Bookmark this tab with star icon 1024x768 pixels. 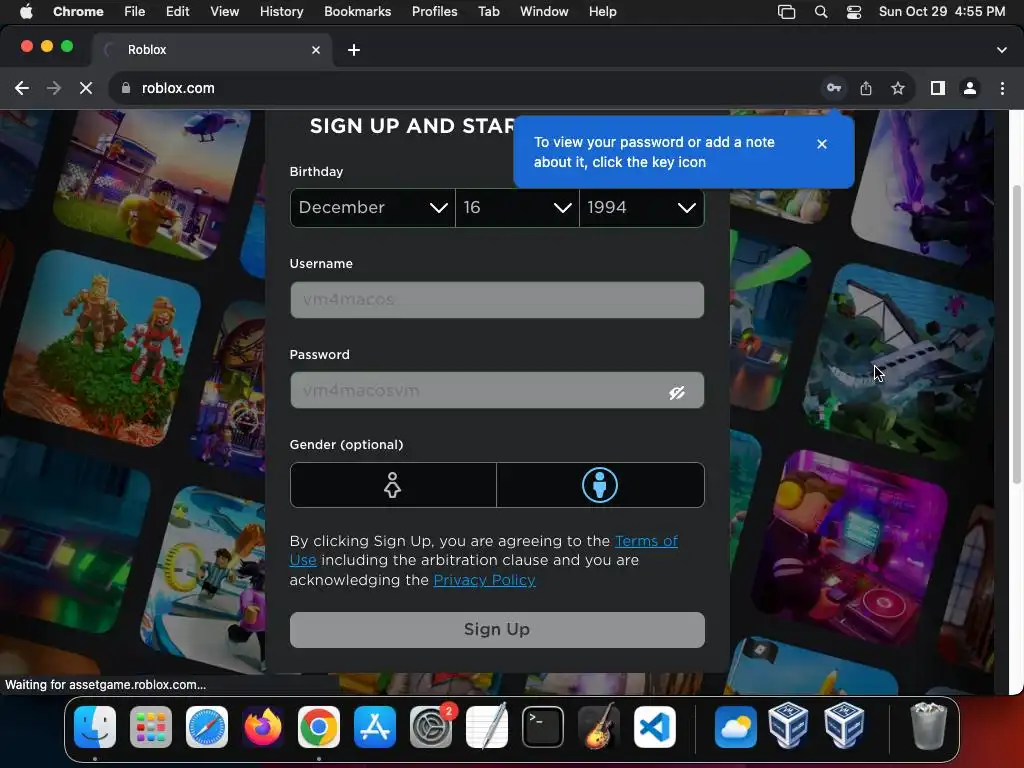898,88
